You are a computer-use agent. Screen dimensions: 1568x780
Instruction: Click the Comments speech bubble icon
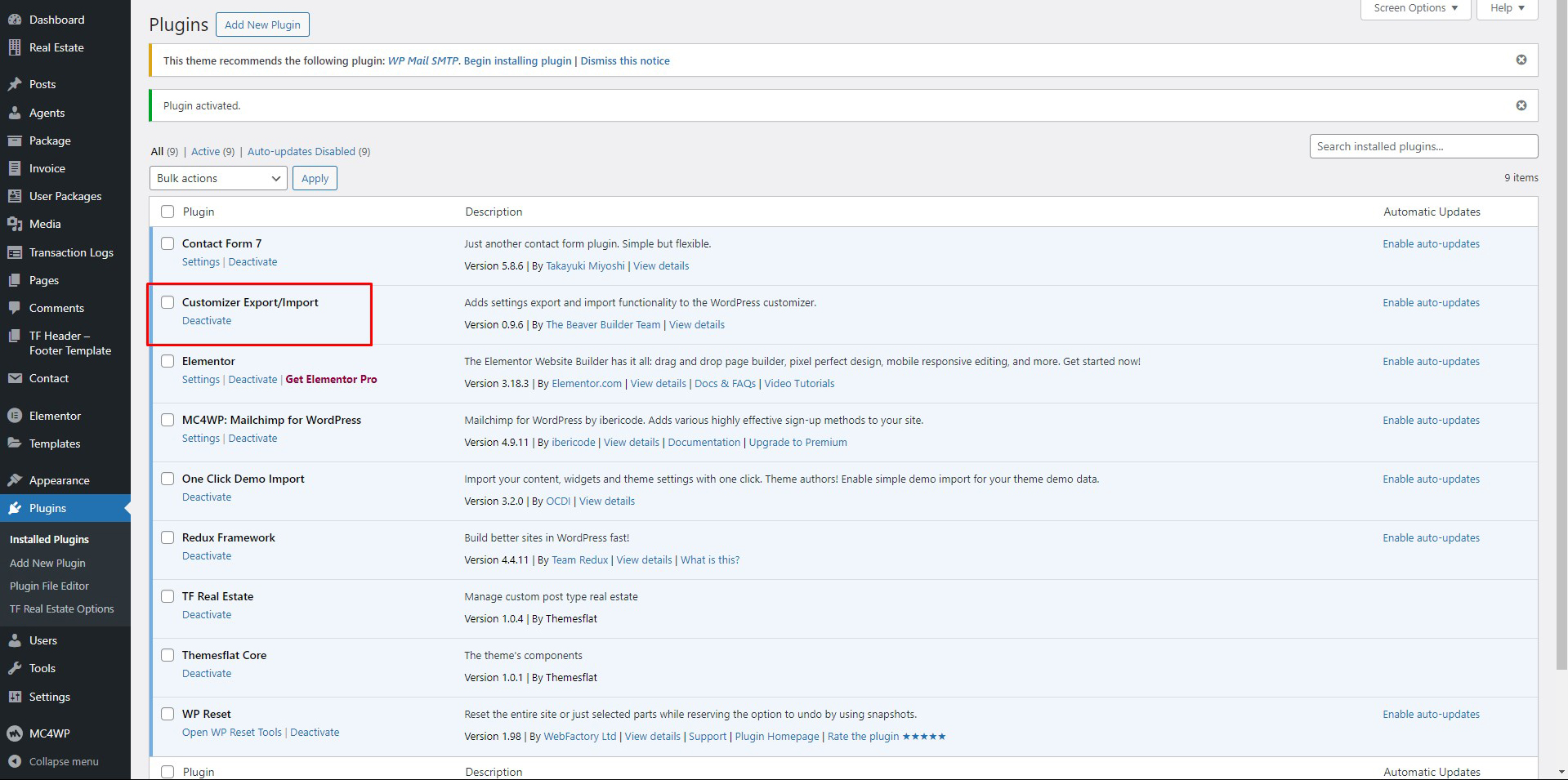[15, 308]
